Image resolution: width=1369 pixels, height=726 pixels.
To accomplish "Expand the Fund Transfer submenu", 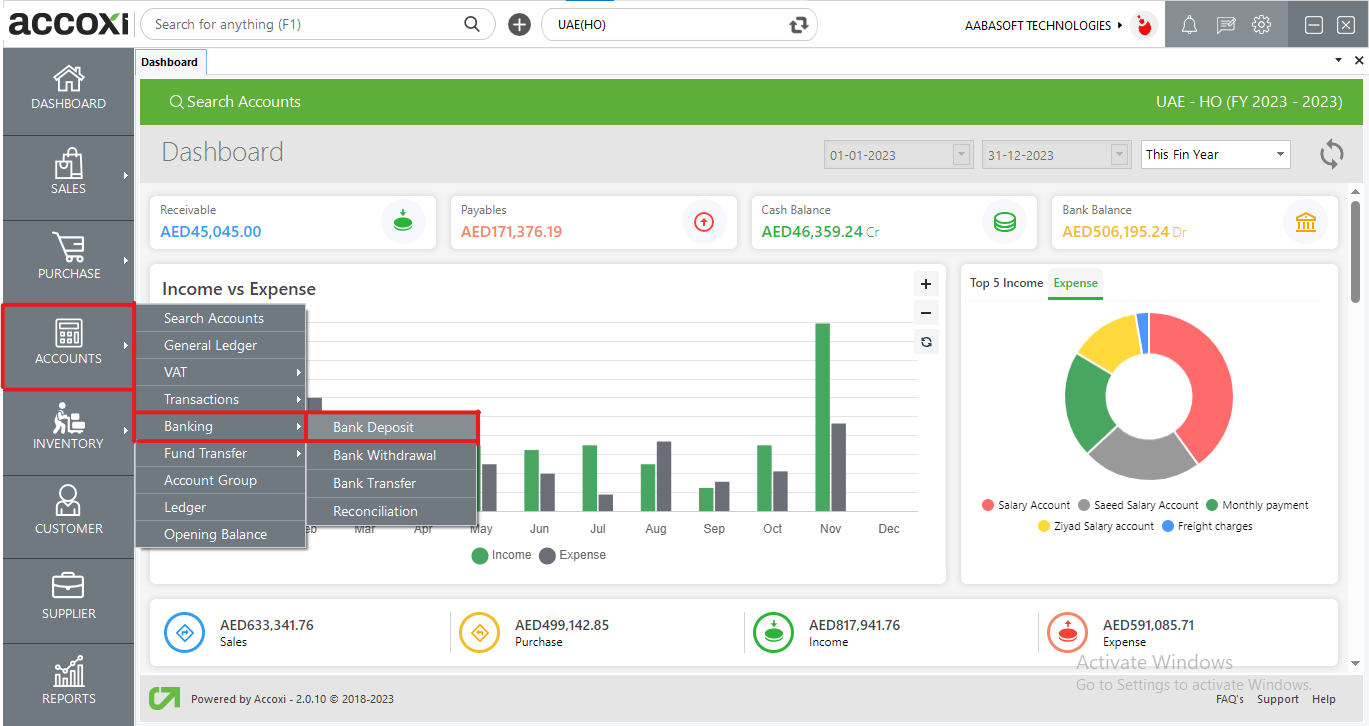I will (220, 453).
